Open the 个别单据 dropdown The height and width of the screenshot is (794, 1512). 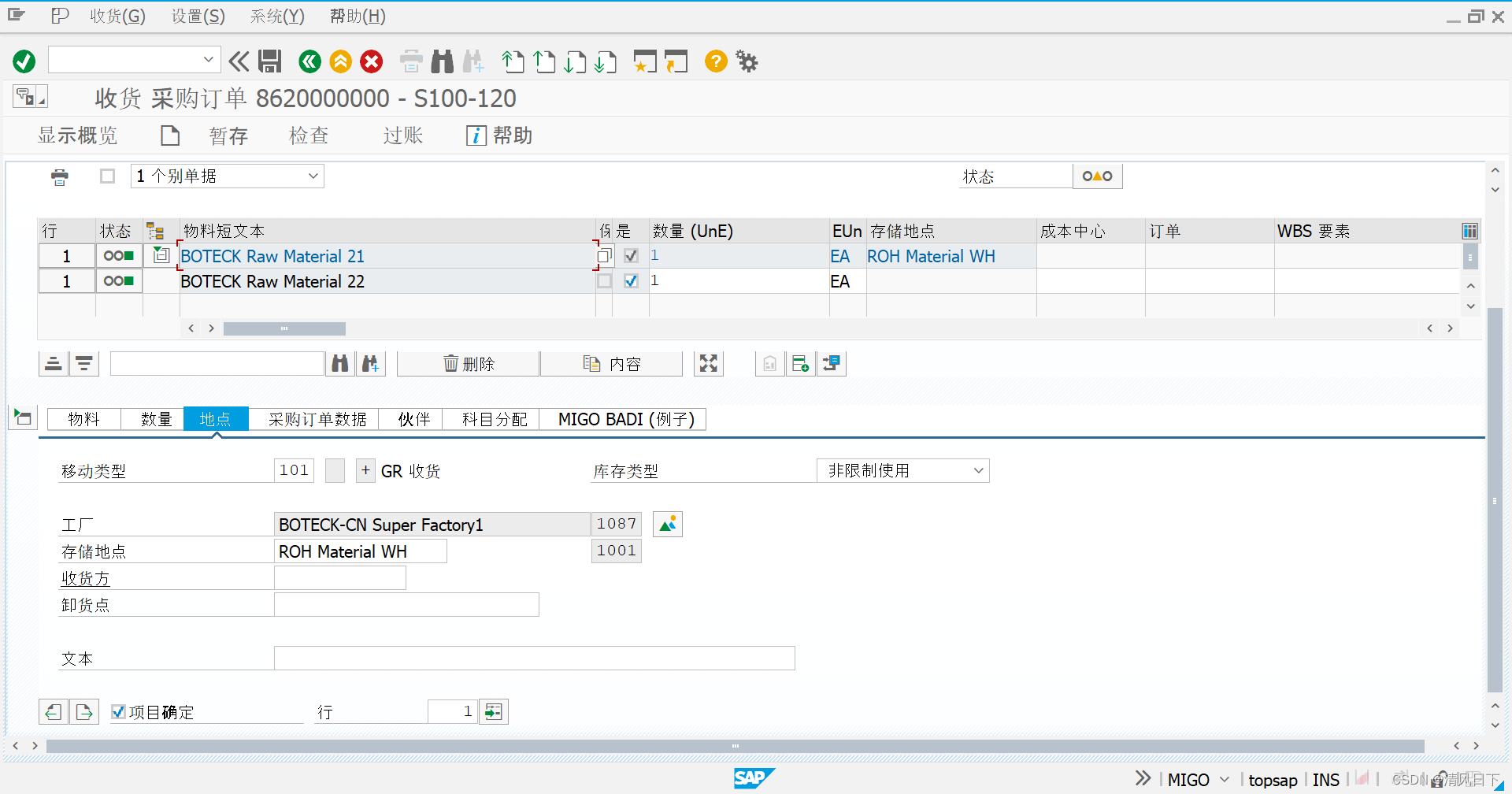(228, 176)
